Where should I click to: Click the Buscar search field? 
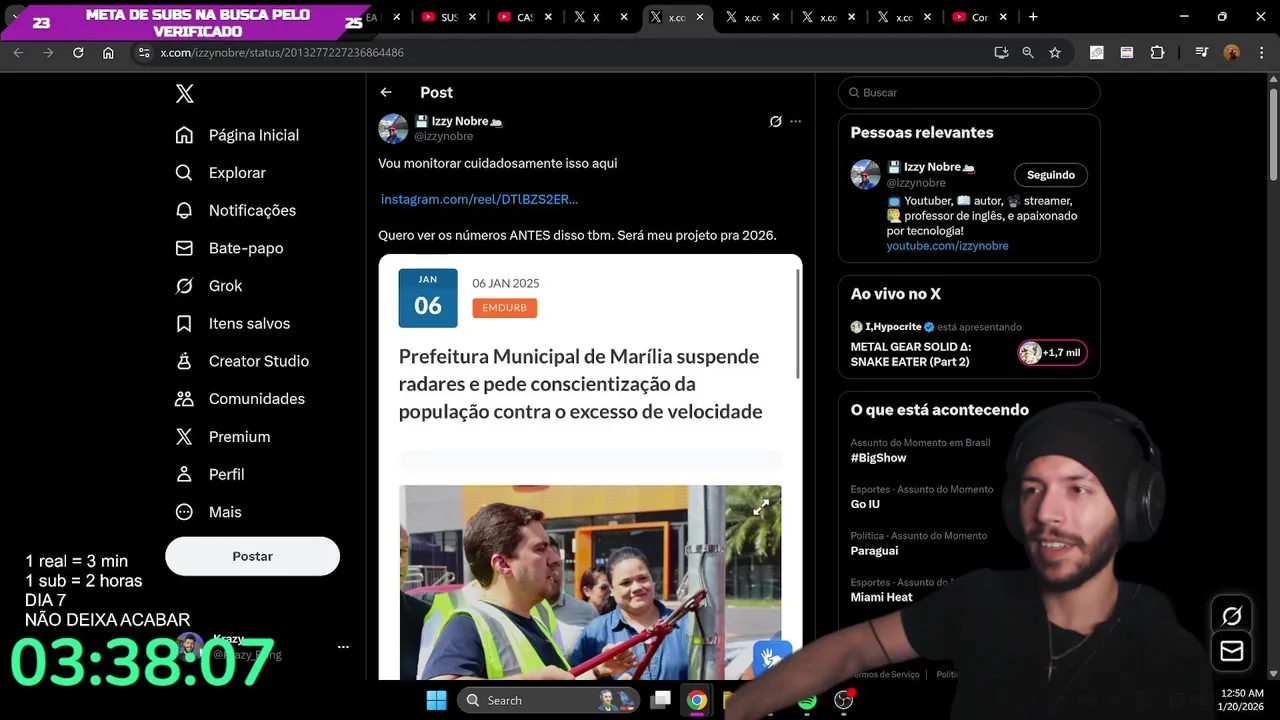[x=969, y=92]
